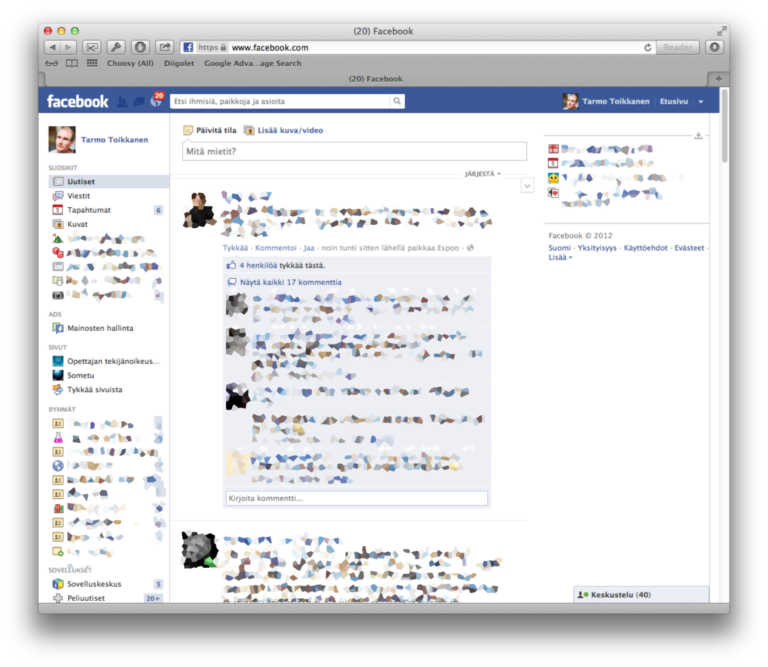The image size is (768, 667).
Task: Open the Tarmo Toikkanen name link in the sidebar
Action: click(x=115, y=140)
